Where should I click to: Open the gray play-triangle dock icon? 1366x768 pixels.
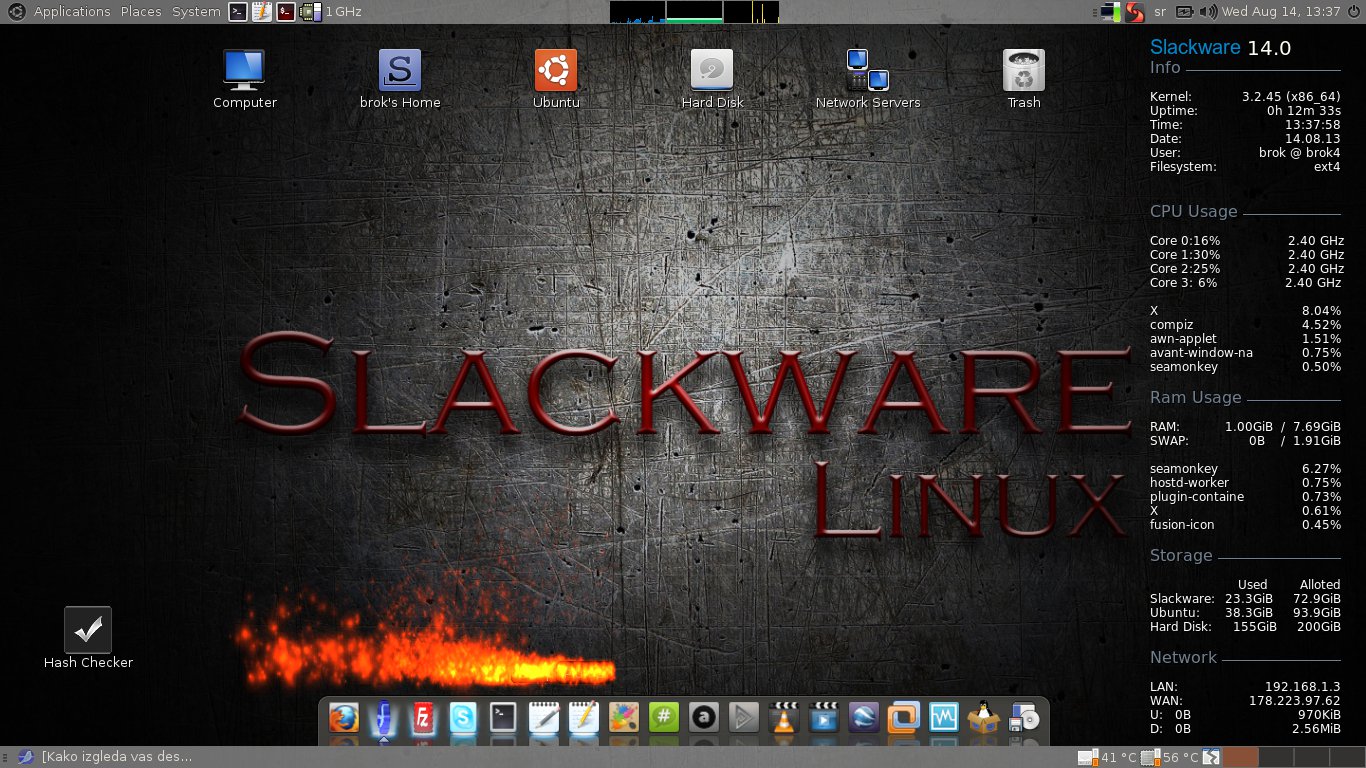click(743, 718)
